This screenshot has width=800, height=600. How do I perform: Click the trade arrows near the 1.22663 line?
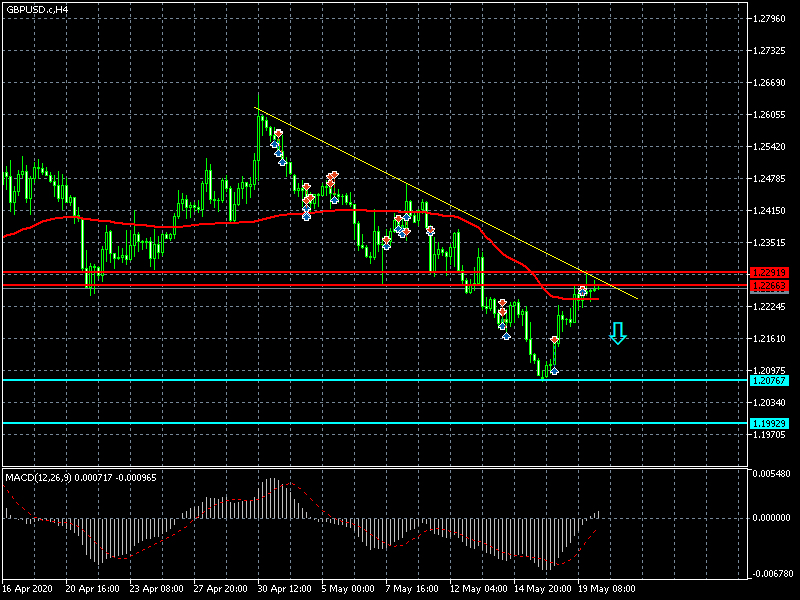click(x=582, y=291)
